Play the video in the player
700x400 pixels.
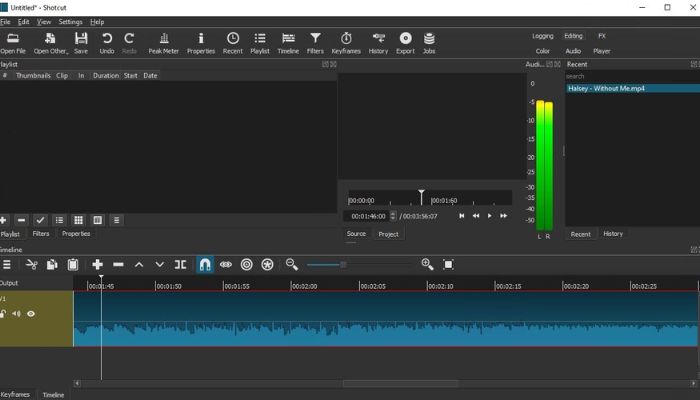[490, 216]
